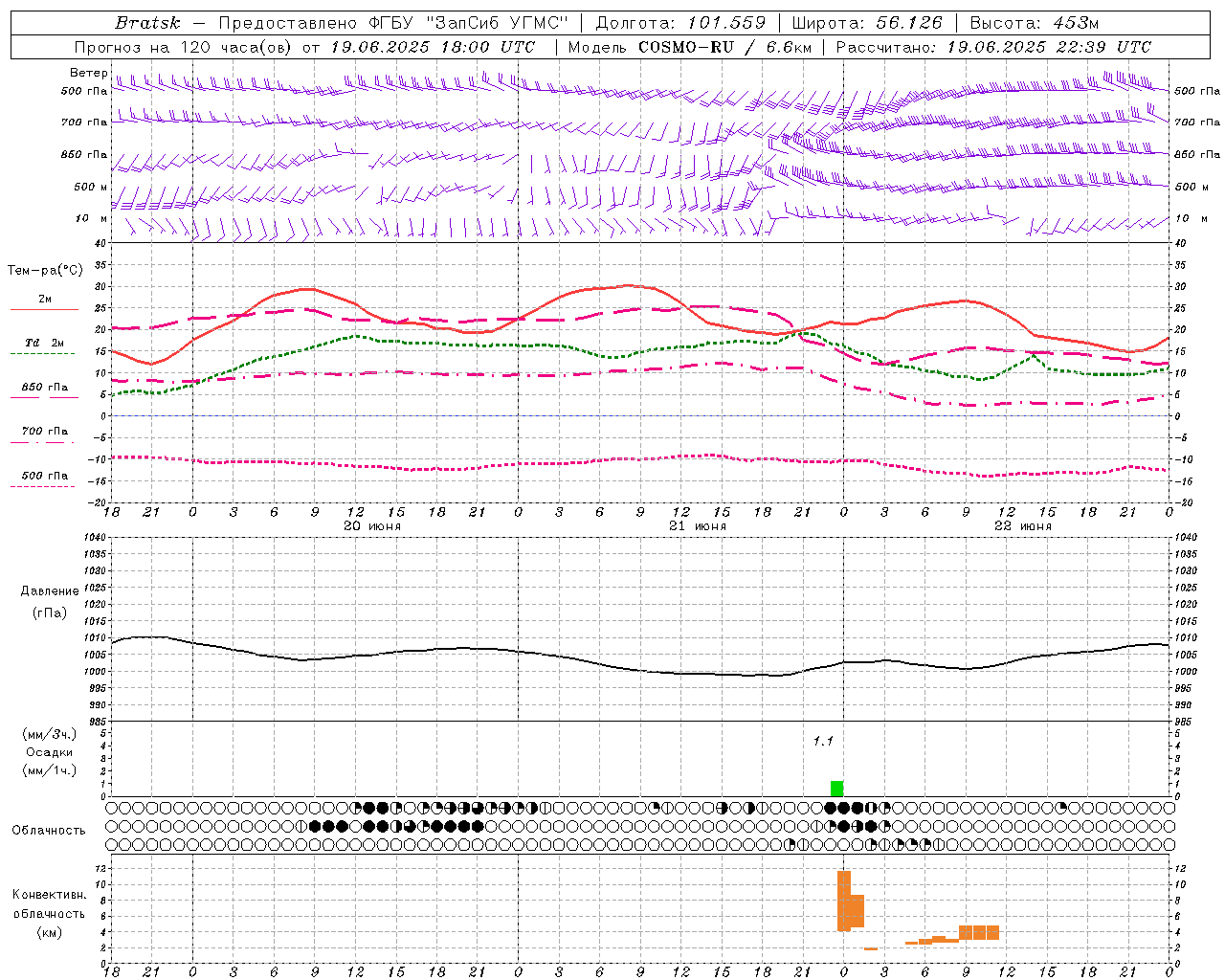Click the green precipitation bar

837,789
